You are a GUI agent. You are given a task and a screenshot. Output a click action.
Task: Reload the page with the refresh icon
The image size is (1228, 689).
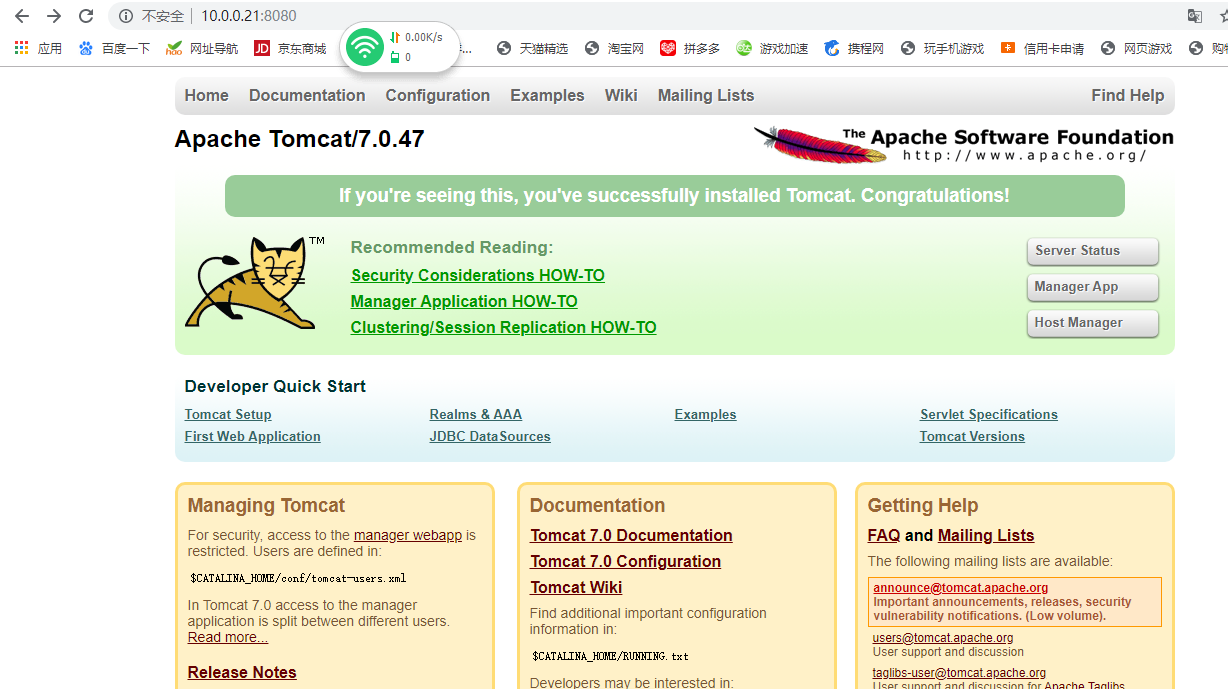click(x=86, y=16)
